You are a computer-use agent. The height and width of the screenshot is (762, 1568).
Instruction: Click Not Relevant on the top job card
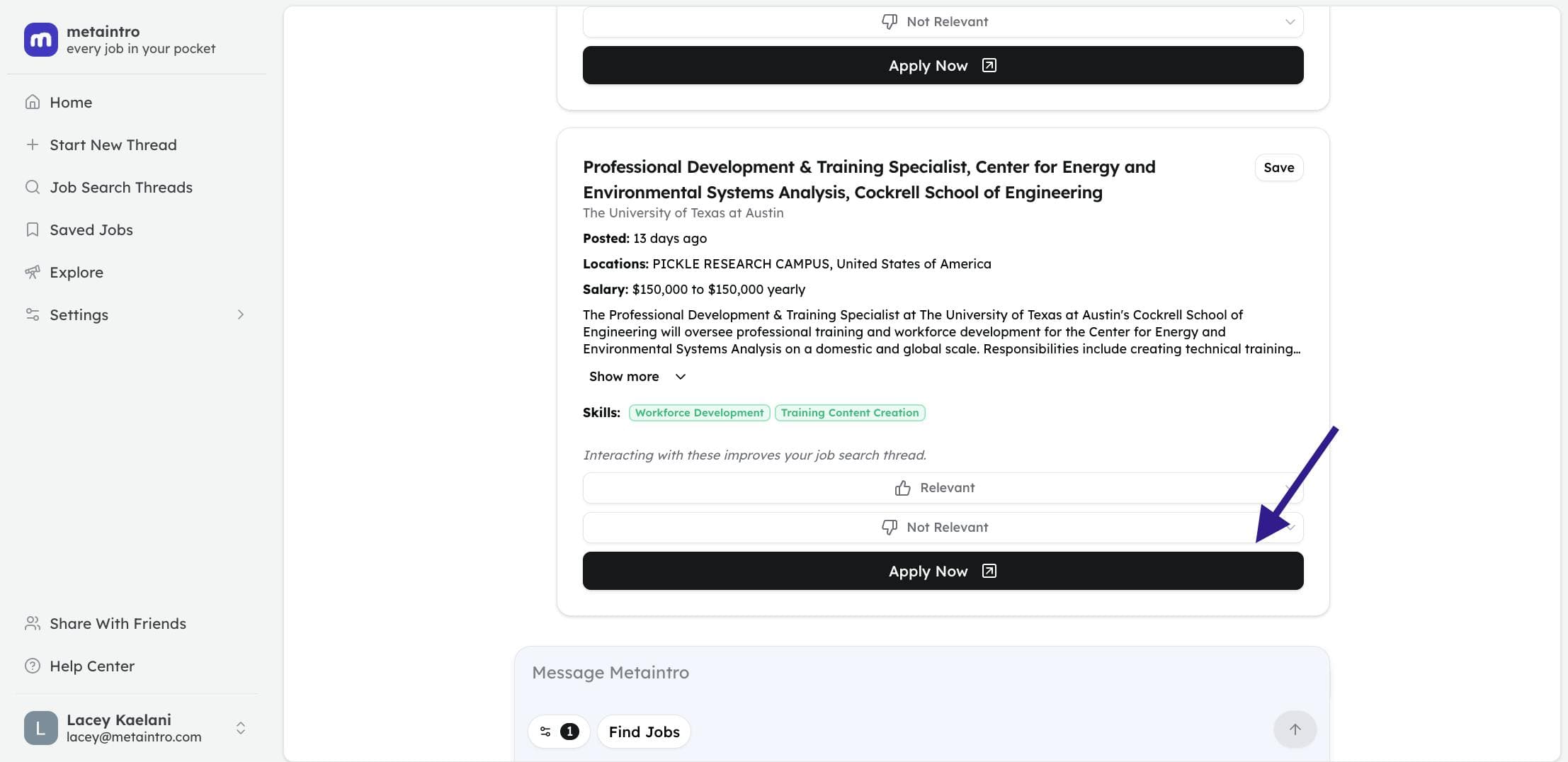coord(943,22)
